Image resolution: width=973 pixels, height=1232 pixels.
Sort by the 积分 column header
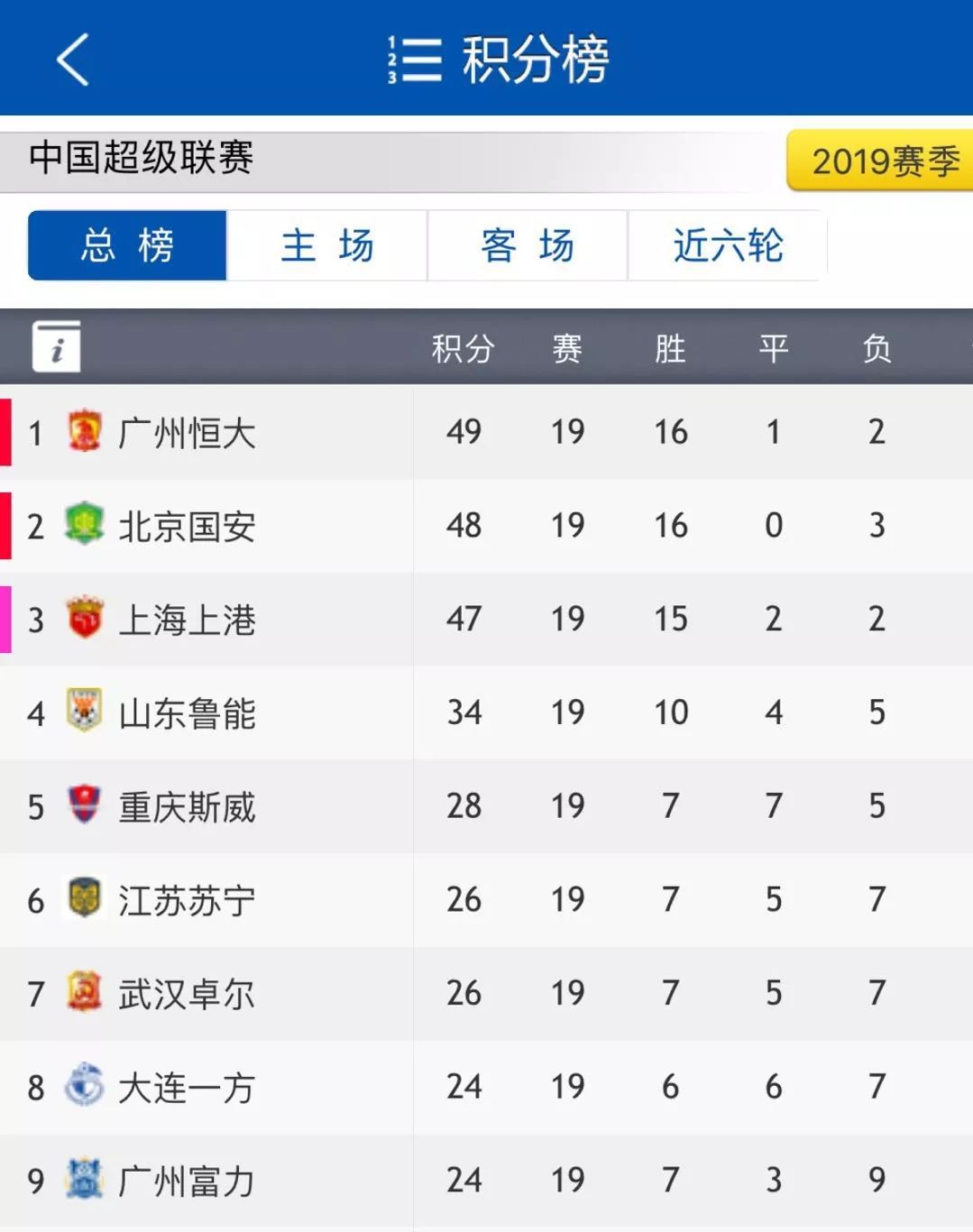(x=464, y=348)
